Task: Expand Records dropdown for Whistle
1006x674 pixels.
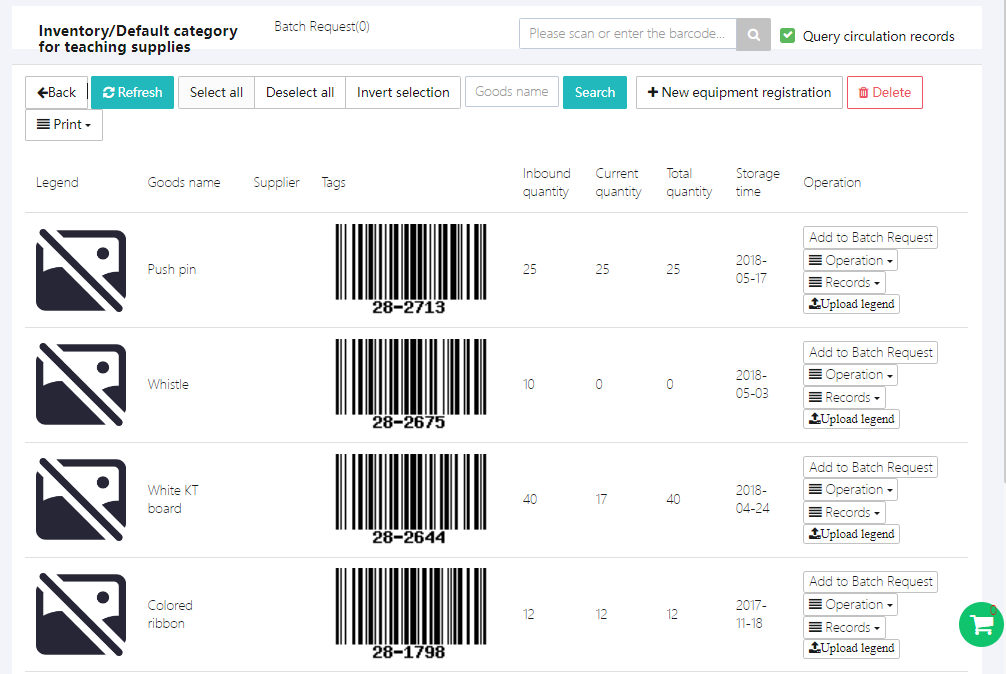Action: click(x=844, y=397)
